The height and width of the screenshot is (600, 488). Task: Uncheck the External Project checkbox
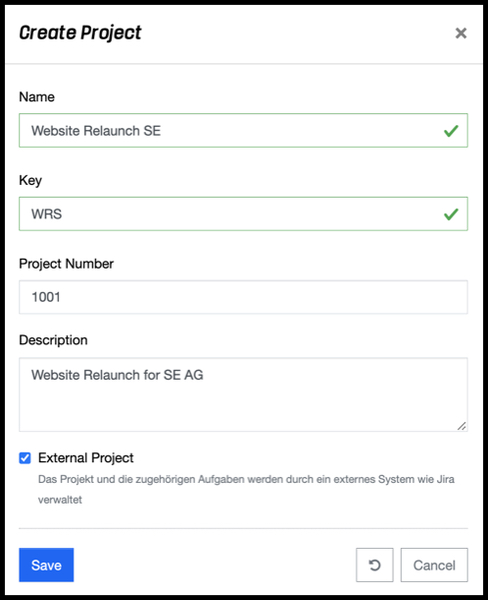[x=25, y=458]
